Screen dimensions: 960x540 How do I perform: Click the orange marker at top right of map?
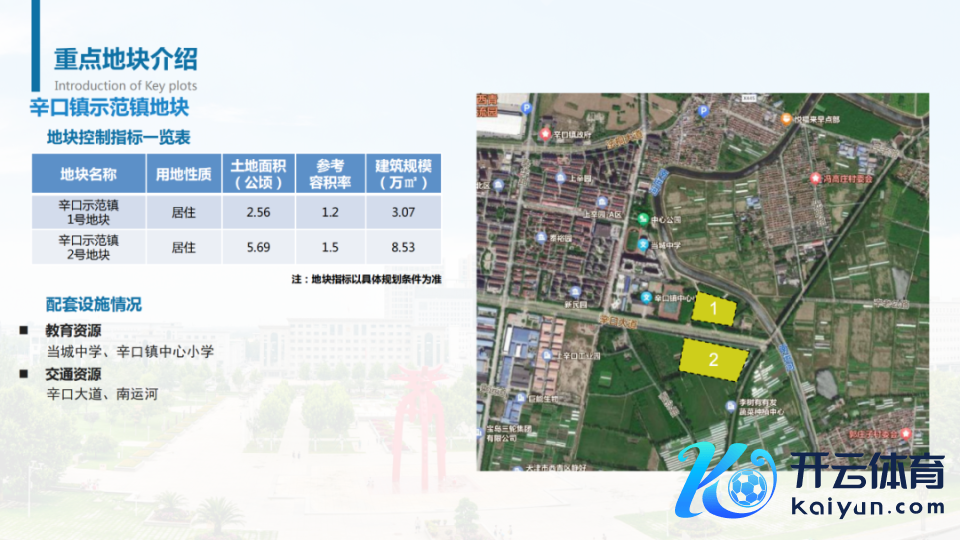coord(787,119)
